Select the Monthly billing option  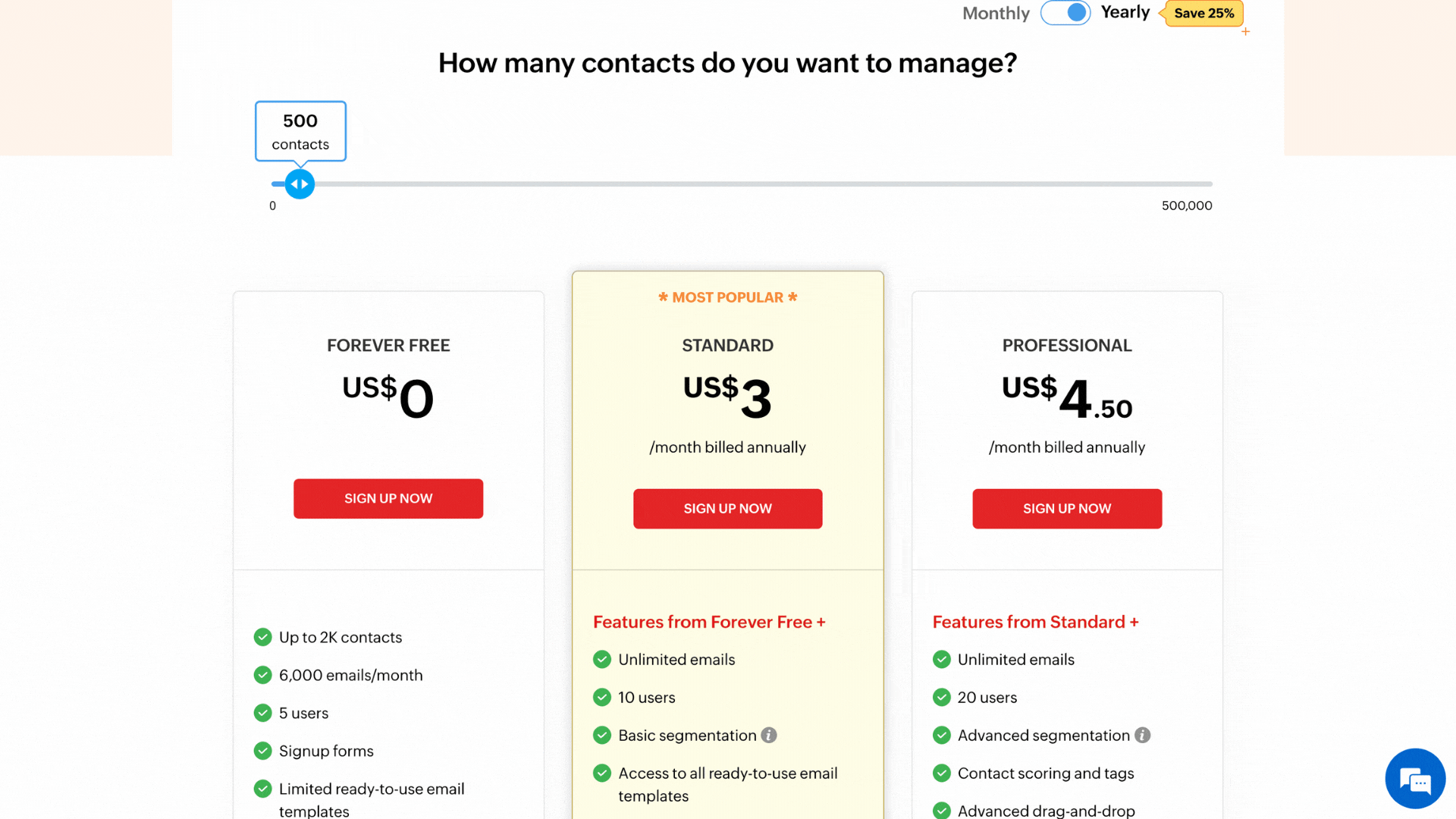pos(996,13)
